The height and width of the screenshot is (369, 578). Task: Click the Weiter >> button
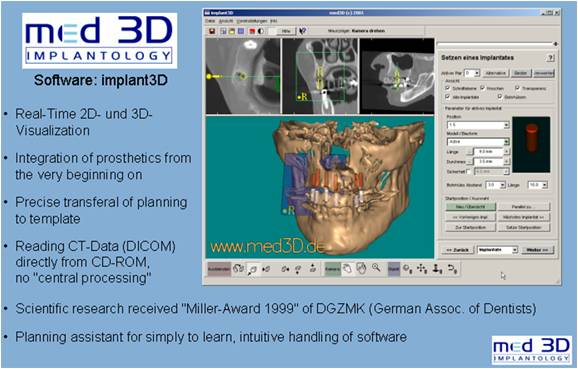(x=537, y=250)
